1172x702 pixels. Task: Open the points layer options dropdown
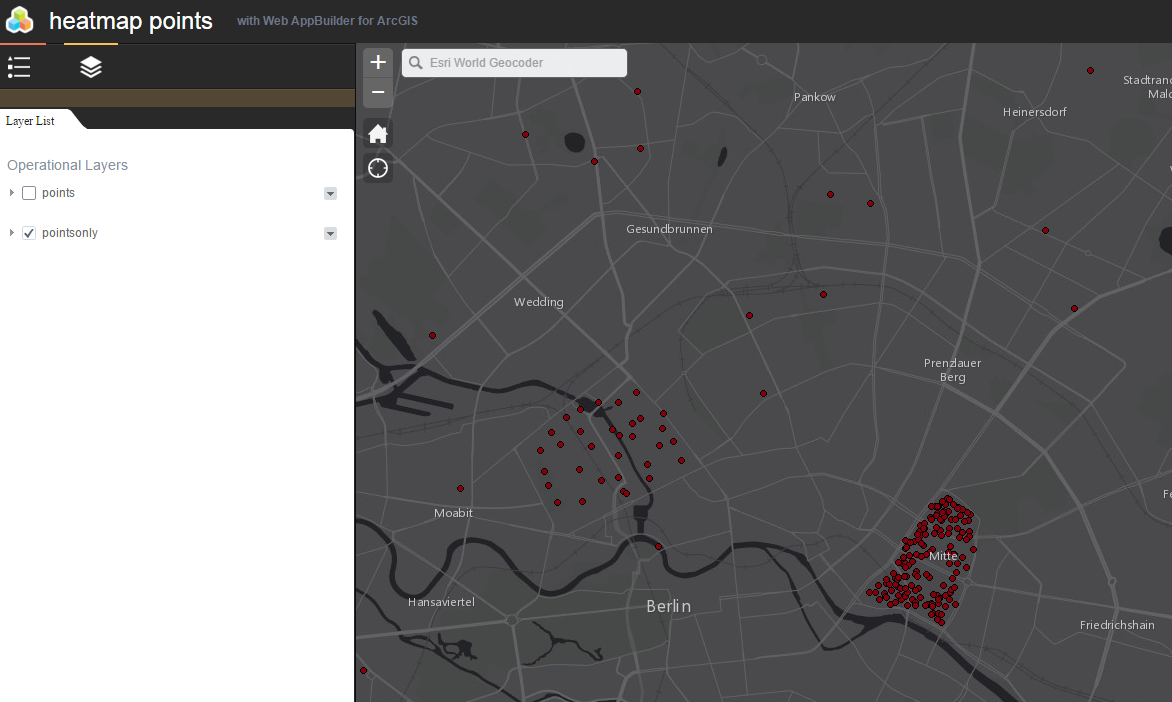[x=330, y=194]
